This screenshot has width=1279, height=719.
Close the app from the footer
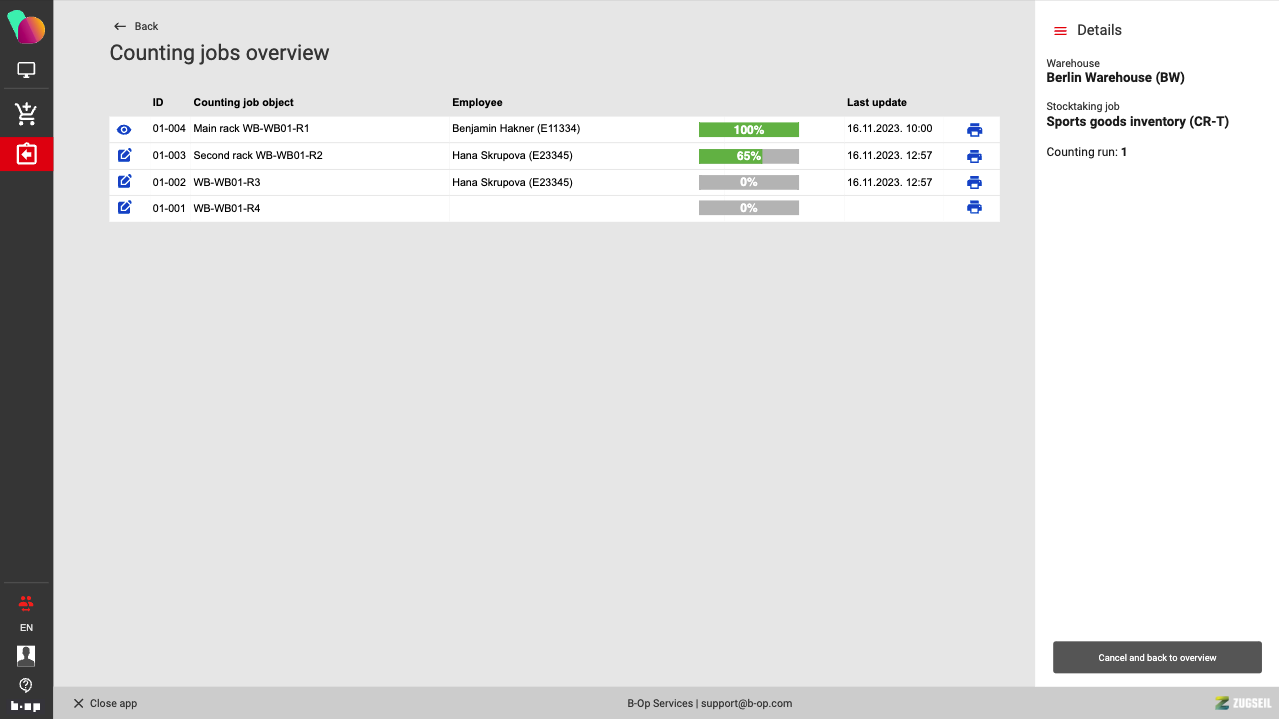click(x=105, y=703)
